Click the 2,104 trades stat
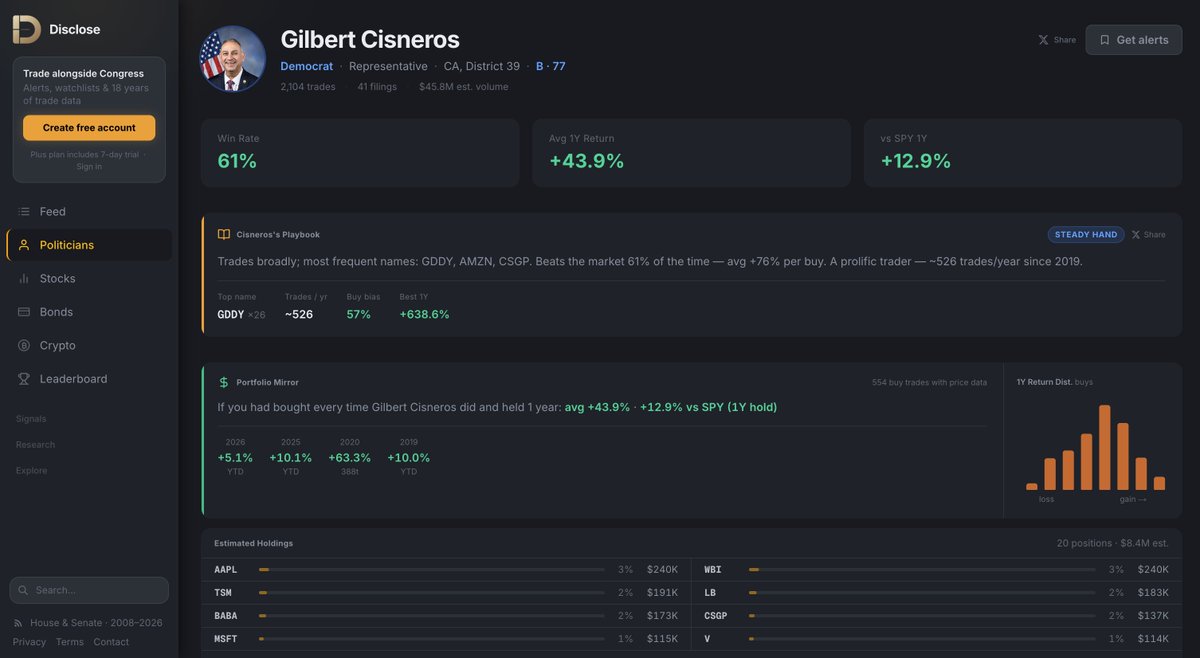 point(308,87)
